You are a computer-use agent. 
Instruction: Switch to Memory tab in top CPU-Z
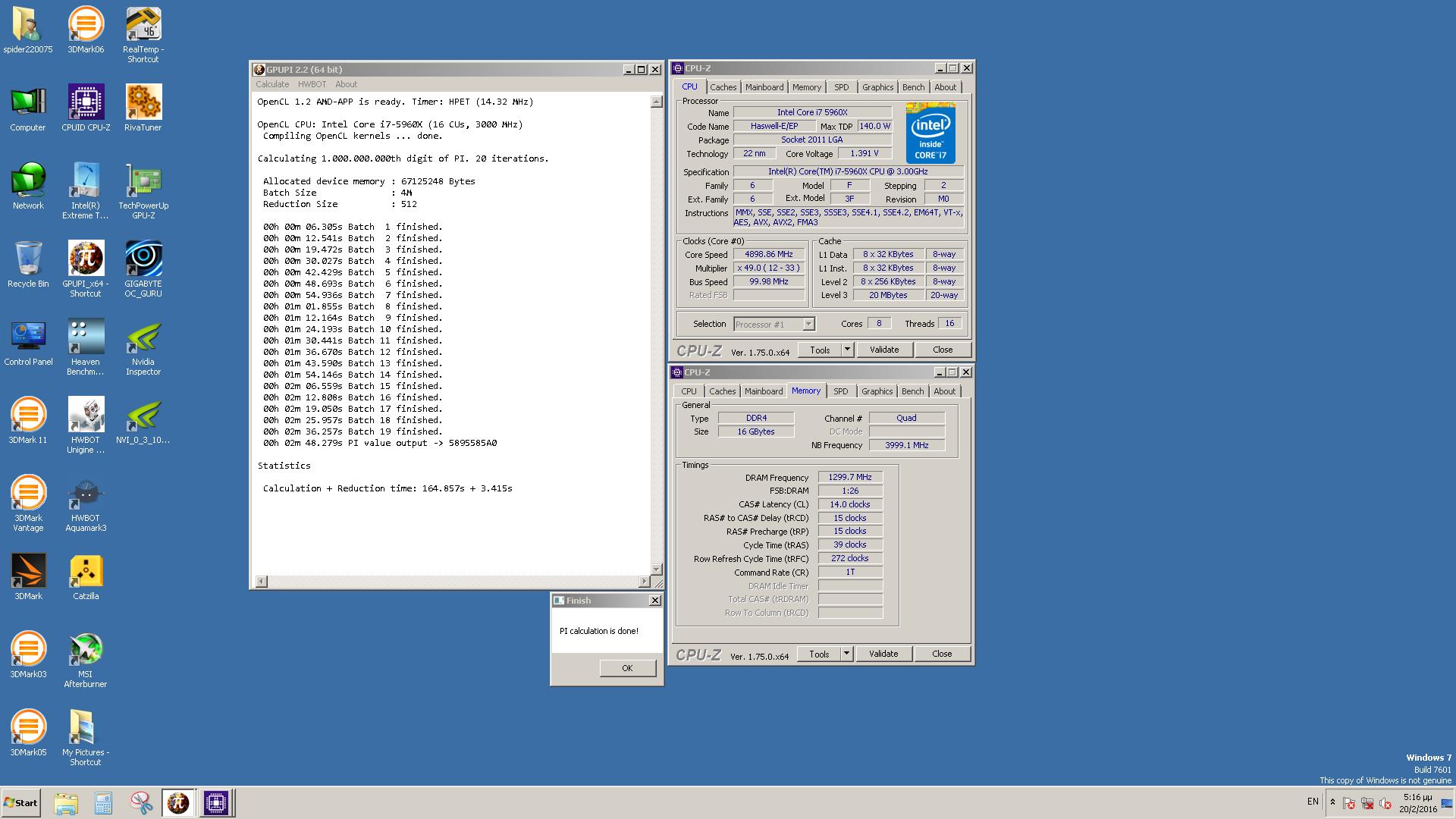[807, 87]
